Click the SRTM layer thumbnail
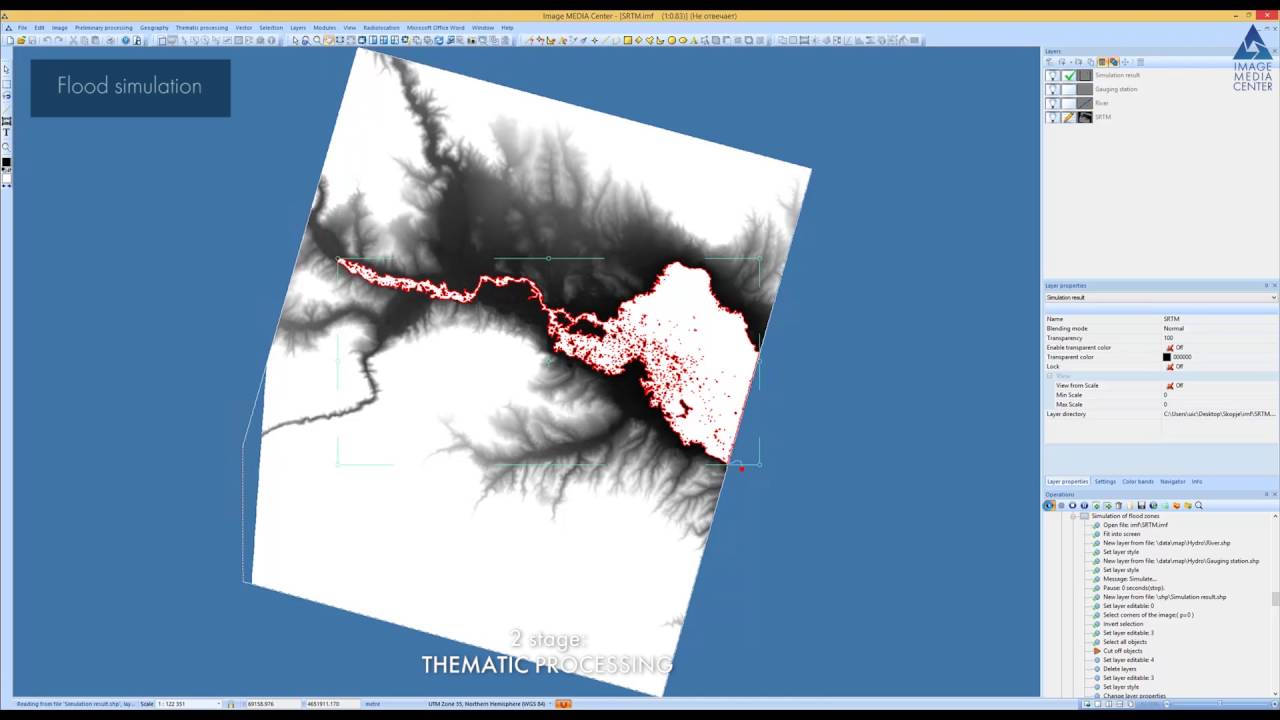The image size is (1280, 720). point(1085,117)
